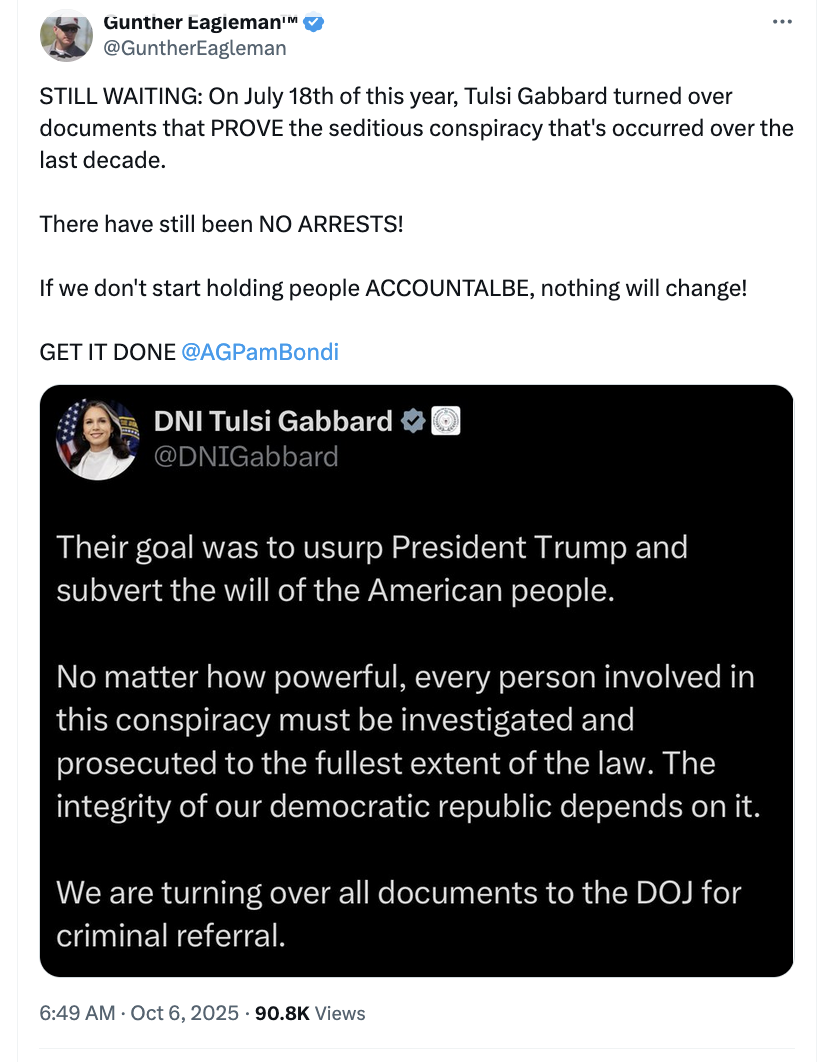Click the @DNIGabbard handle
834x1062 pixels.
pyautogui.click(x=246, y=457)
